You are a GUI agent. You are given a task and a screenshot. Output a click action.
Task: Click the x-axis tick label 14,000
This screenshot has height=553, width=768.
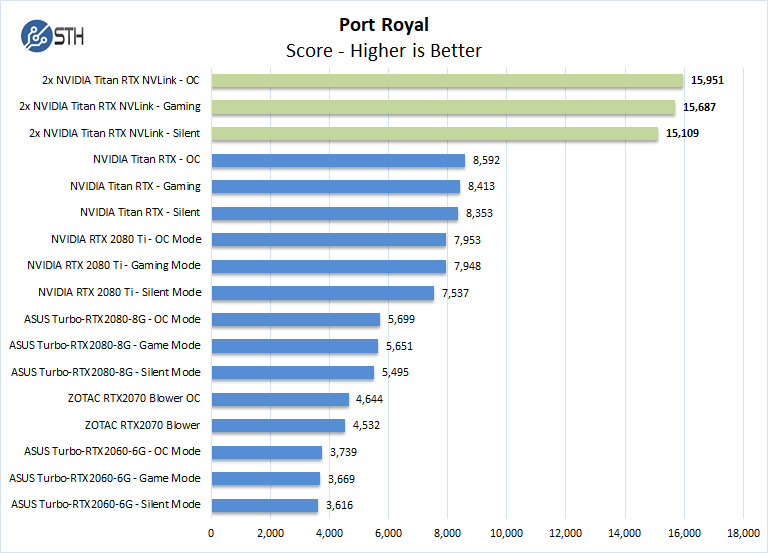coord(625,533)
